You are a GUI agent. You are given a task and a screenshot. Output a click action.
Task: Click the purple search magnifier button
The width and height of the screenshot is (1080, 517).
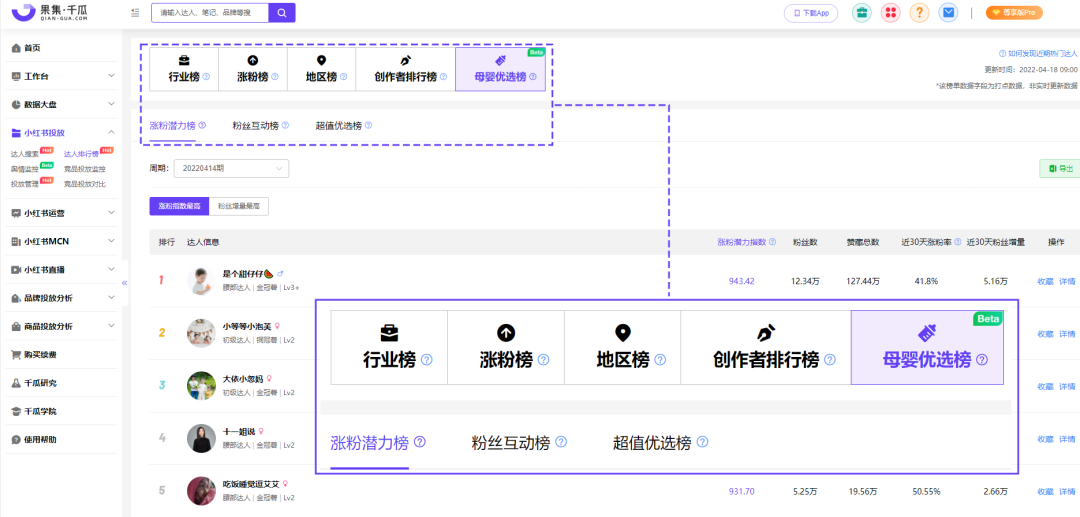(282, 12)
